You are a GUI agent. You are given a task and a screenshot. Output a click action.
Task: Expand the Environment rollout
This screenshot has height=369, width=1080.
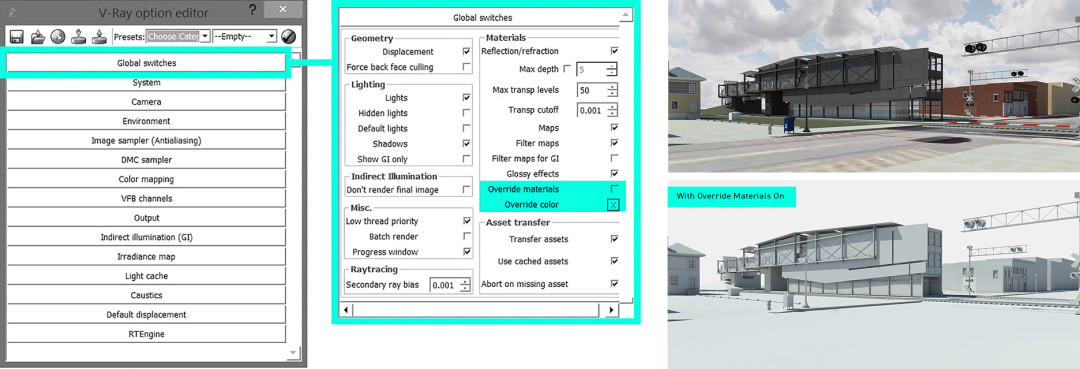coord(146,121)
